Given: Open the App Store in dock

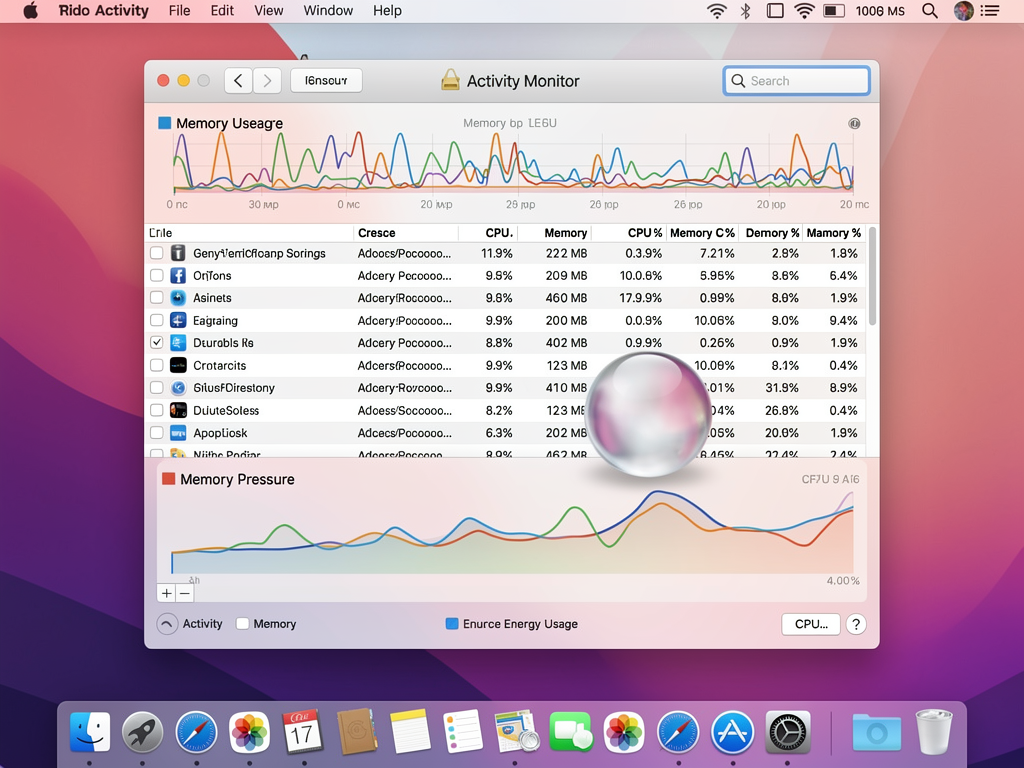Looking at the screenshot, I should (732, 731).
